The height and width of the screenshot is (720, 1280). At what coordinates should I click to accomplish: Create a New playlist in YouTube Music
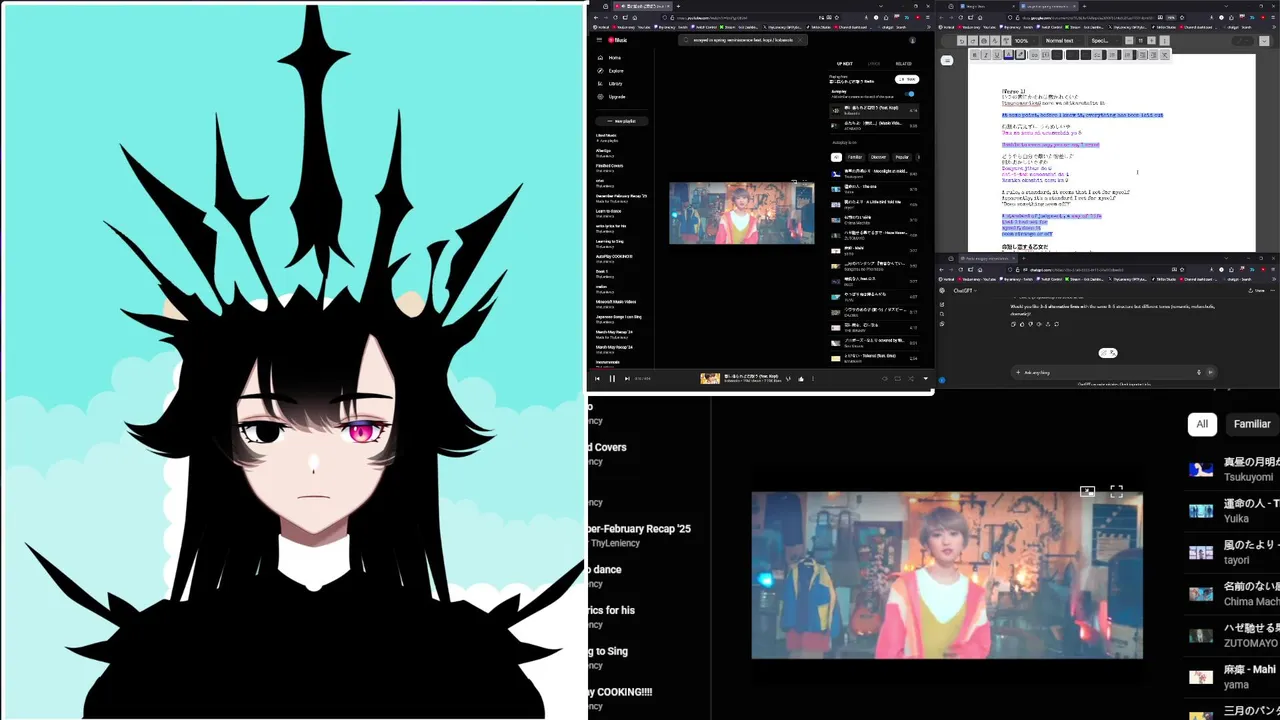(x=621, y=121)
